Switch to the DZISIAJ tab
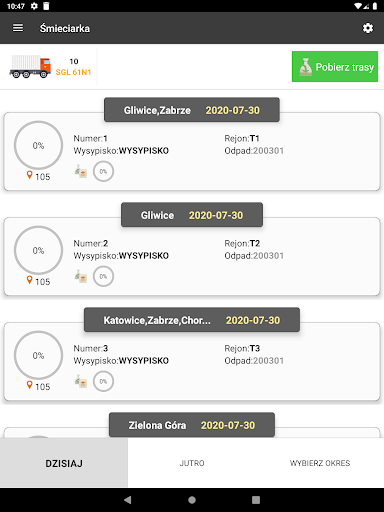This screenshot has height=512, width=384. tap(64, 463)
